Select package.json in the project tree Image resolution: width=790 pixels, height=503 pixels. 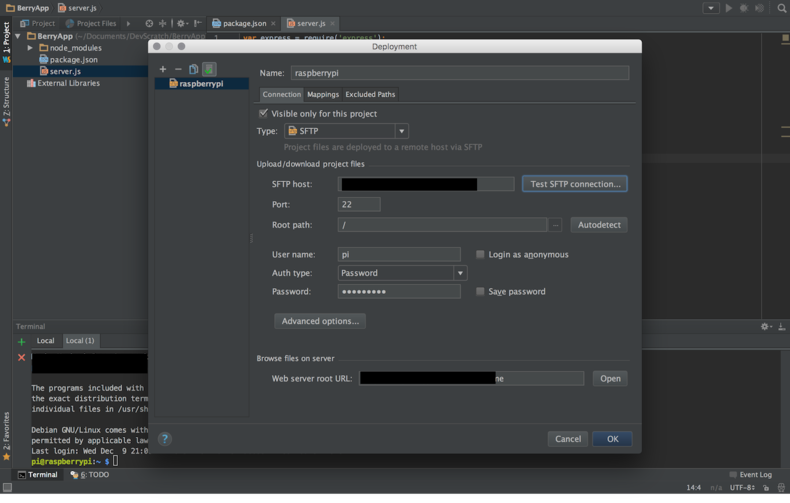click(x=74, y=59)
